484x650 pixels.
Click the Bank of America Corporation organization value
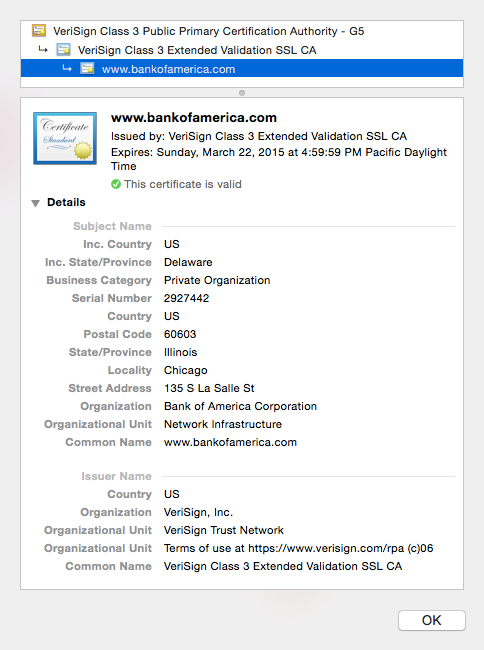240,406
